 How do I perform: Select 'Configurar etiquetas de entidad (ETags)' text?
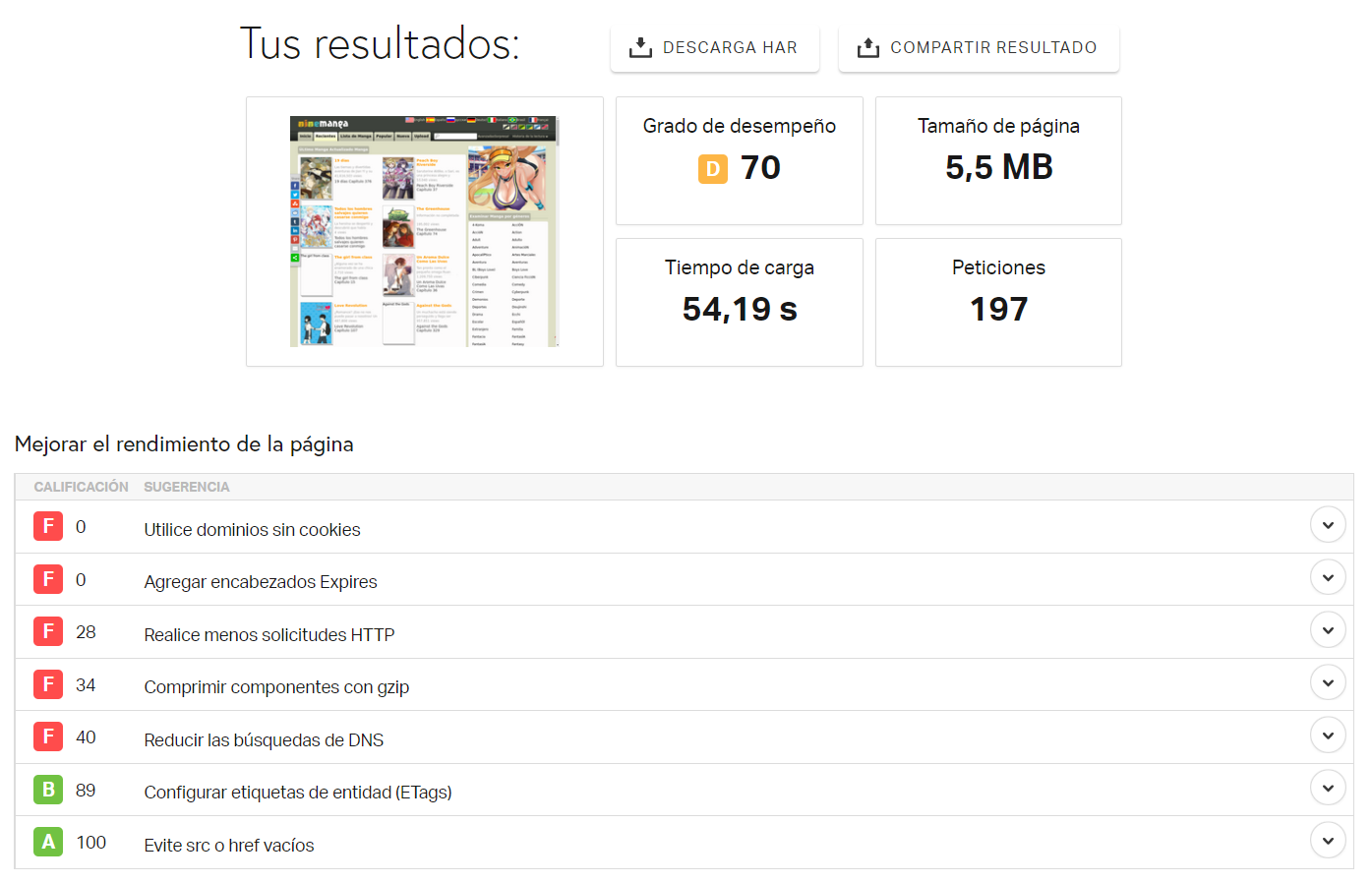[x=297, y=793]
